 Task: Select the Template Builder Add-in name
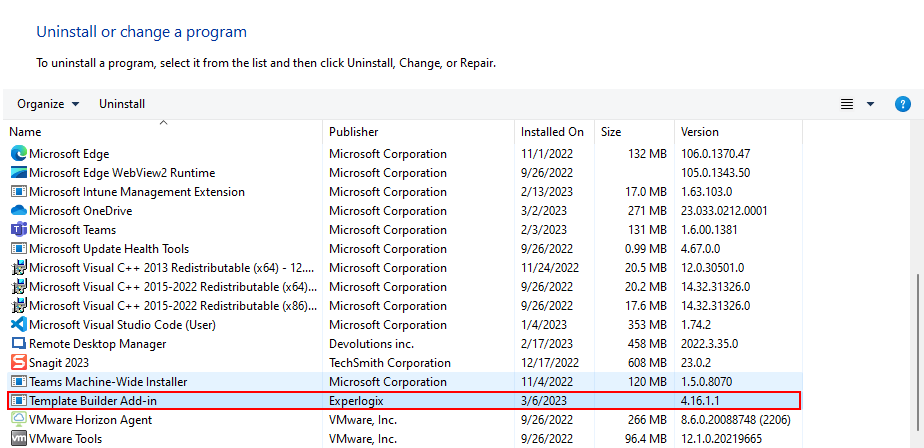pyautogui.click(x=93, y=401)
